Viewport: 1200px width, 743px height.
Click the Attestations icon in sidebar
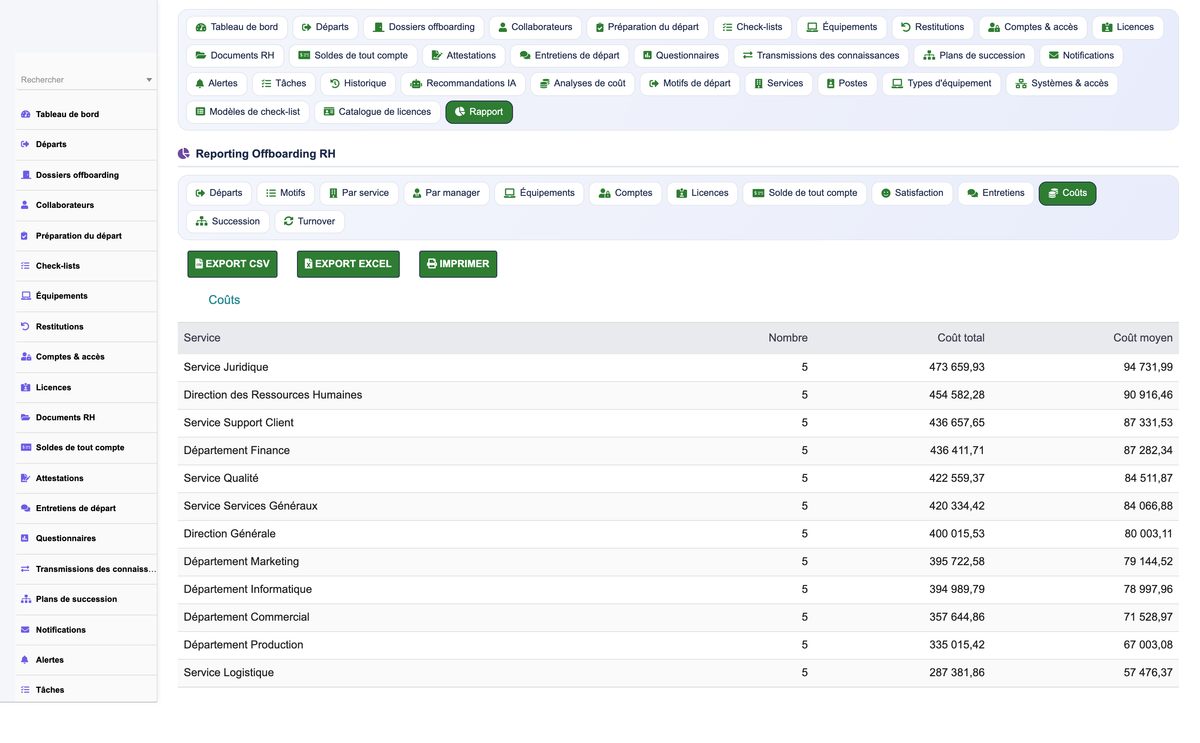point(26,478)
